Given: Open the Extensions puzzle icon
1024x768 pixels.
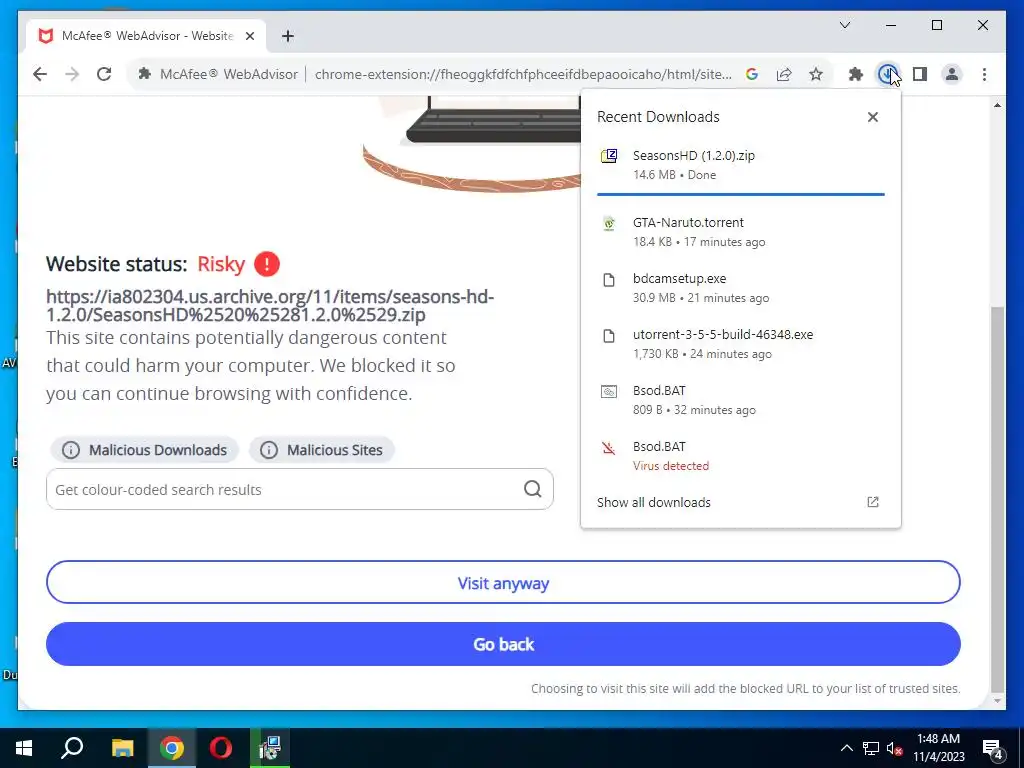Looking at the screenshot, I should coord(856,74).
